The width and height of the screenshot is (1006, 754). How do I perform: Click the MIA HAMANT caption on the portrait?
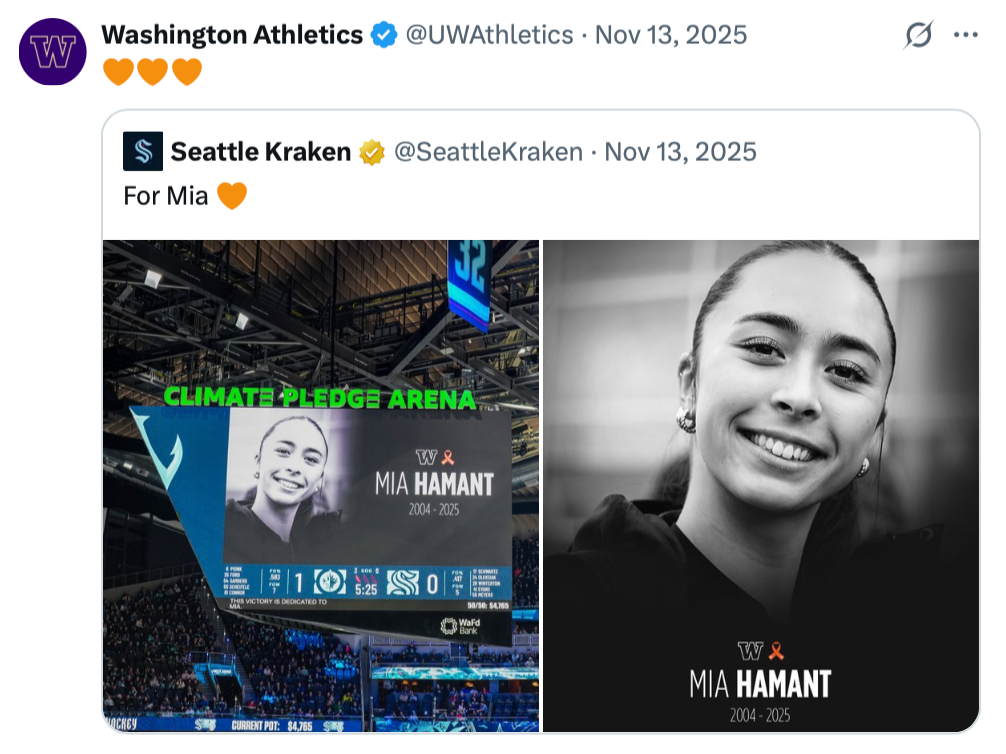[x=760, y=684]
